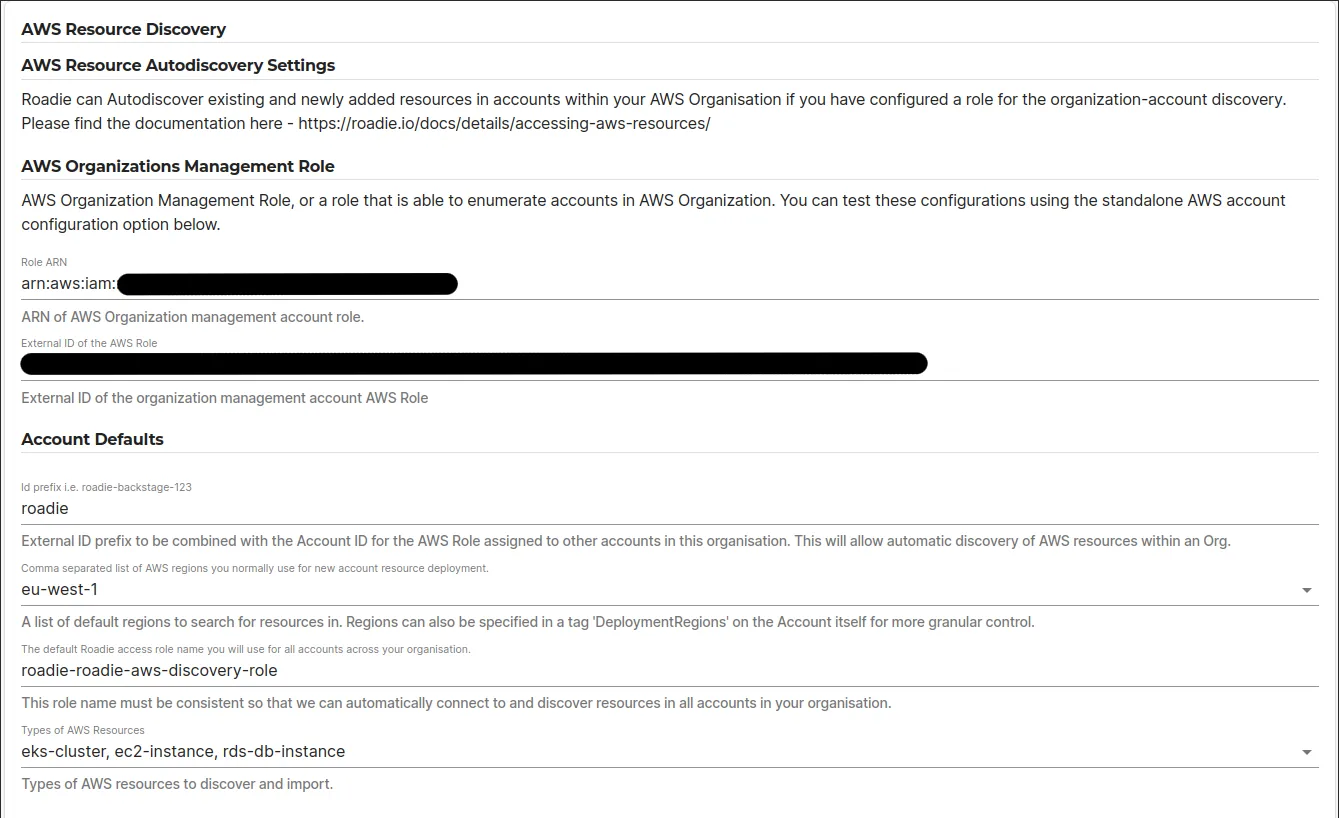The height and width of the screenshot is (818, 1339).
Task: Click the Account Defaults section heading
Action: pyautogui.click(x=92, y=438)
